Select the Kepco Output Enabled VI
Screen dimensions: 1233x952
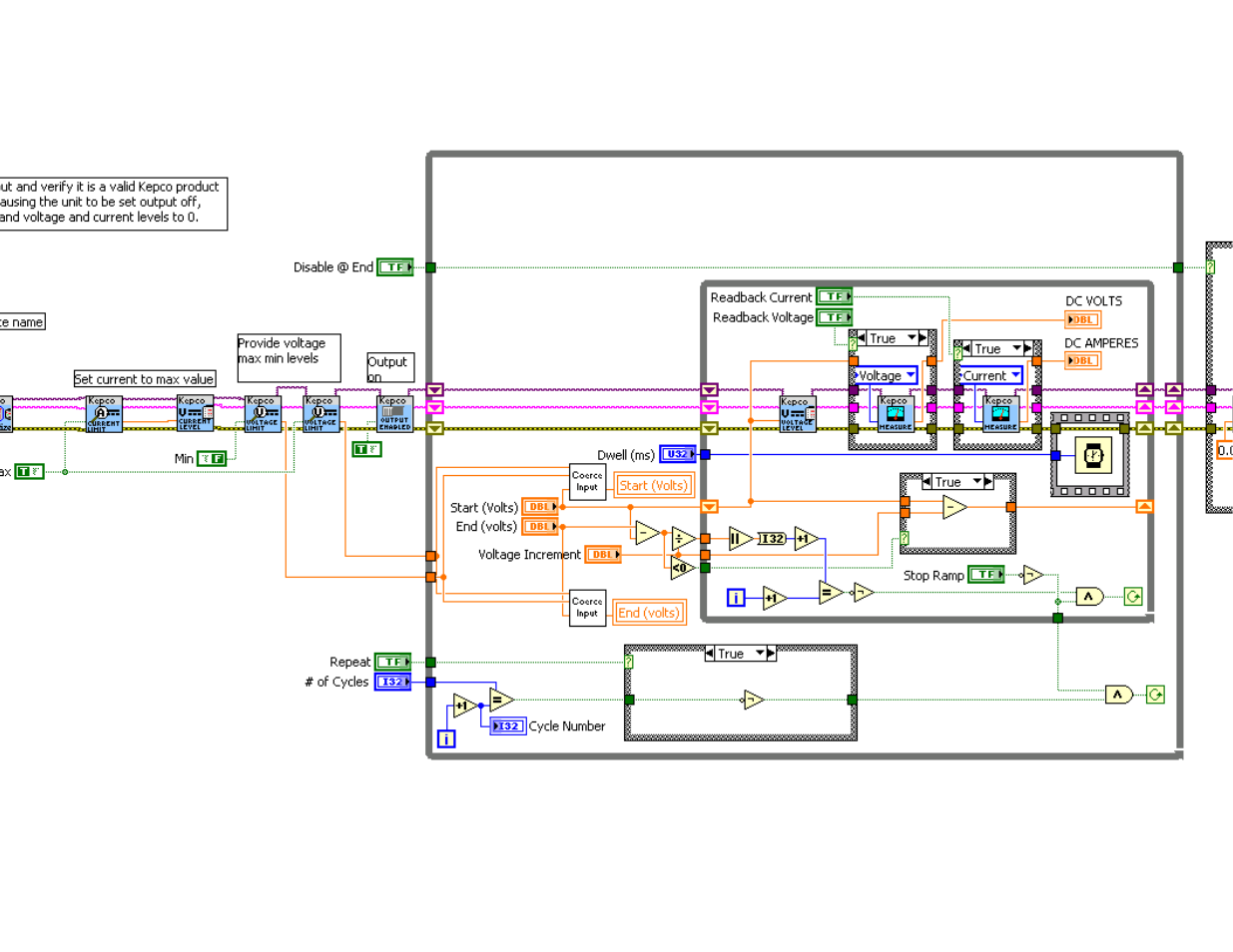point(394,414)
